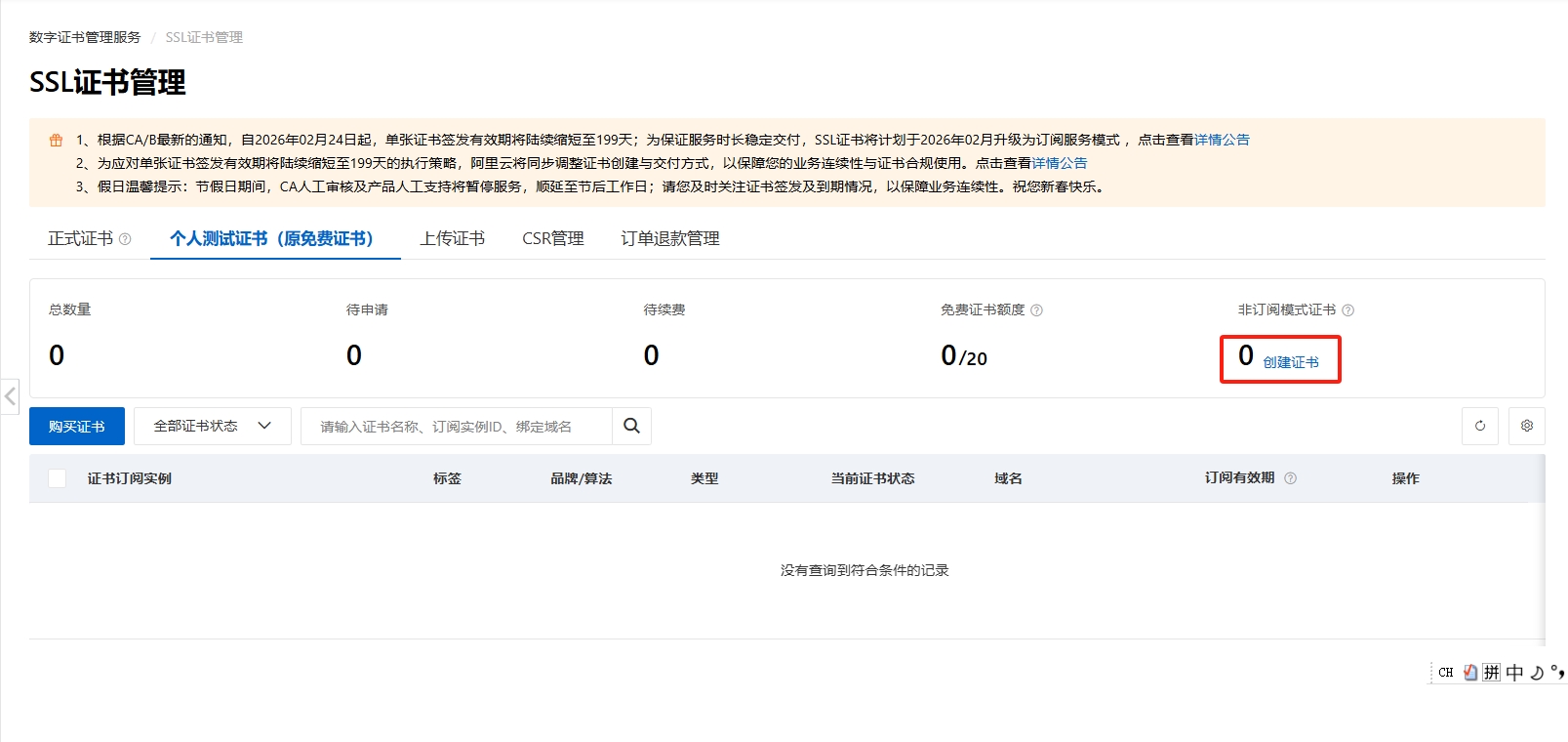Click 数字证书管理服务 breadcrumb link
Image resolution: width=1568 pixels, height=742 pixels.
tap(85, 37)
